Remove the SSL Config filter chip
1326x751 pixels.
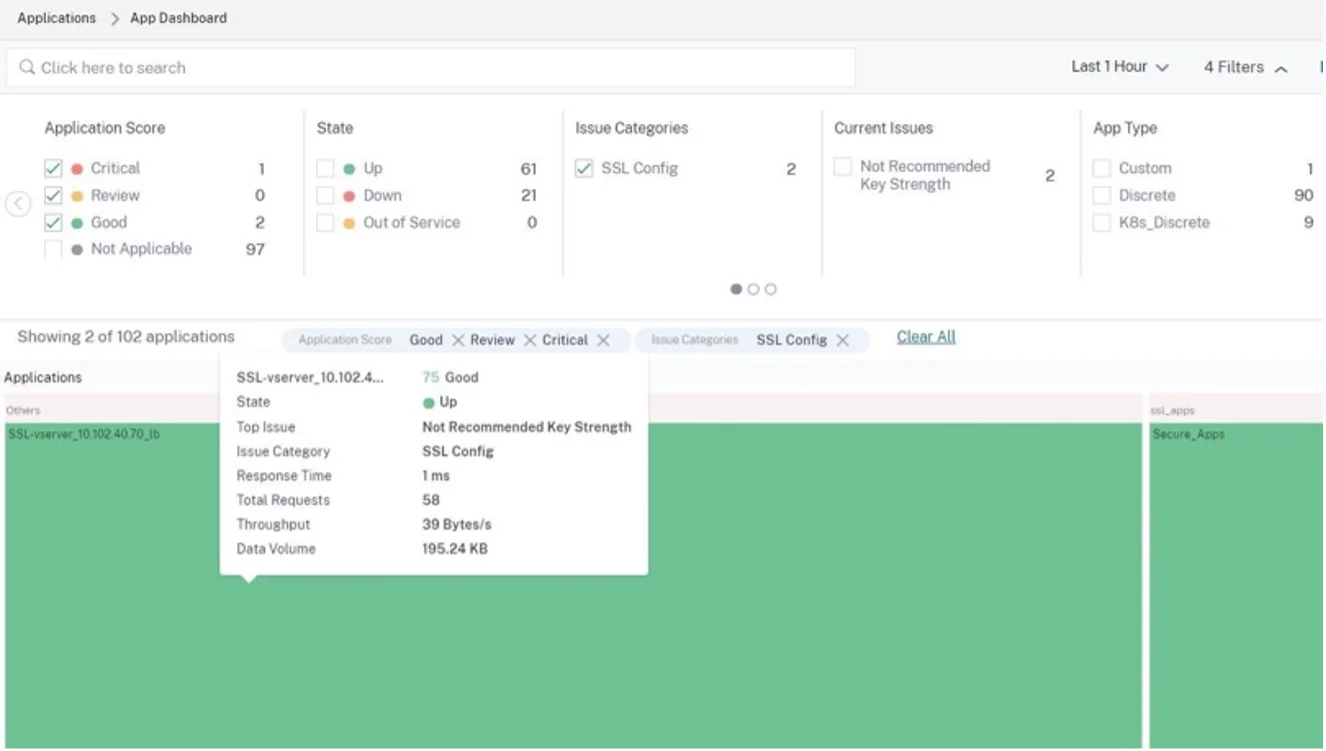pos(843,340)
